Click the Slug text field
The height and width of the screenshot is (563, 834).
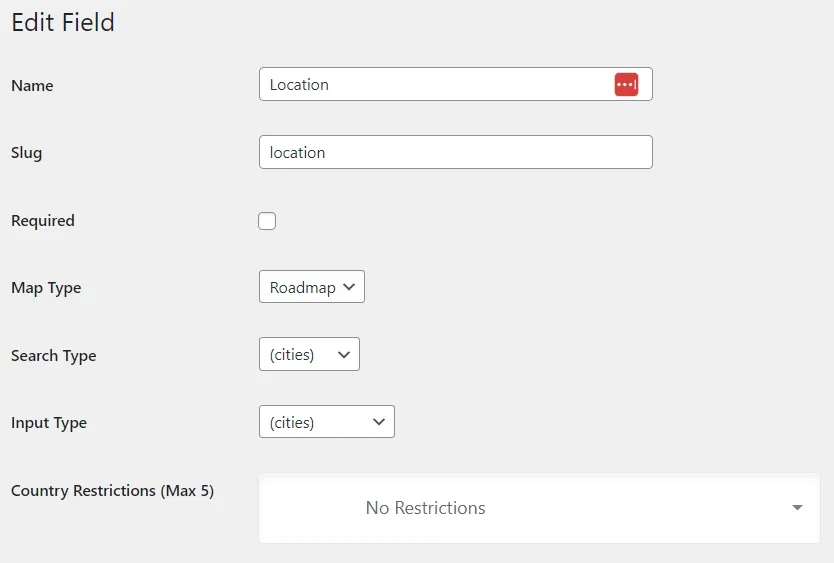455,152
